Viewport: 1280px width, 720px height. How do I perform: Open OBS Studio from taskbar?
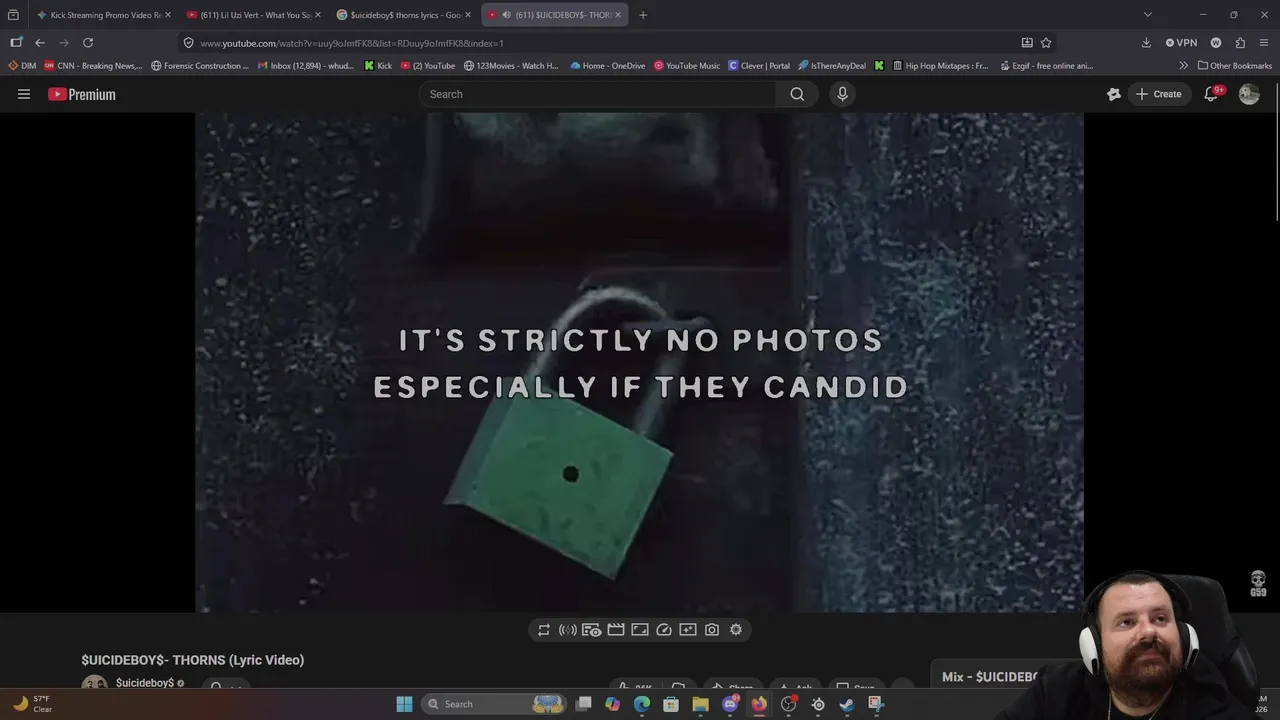click(789, 704)
